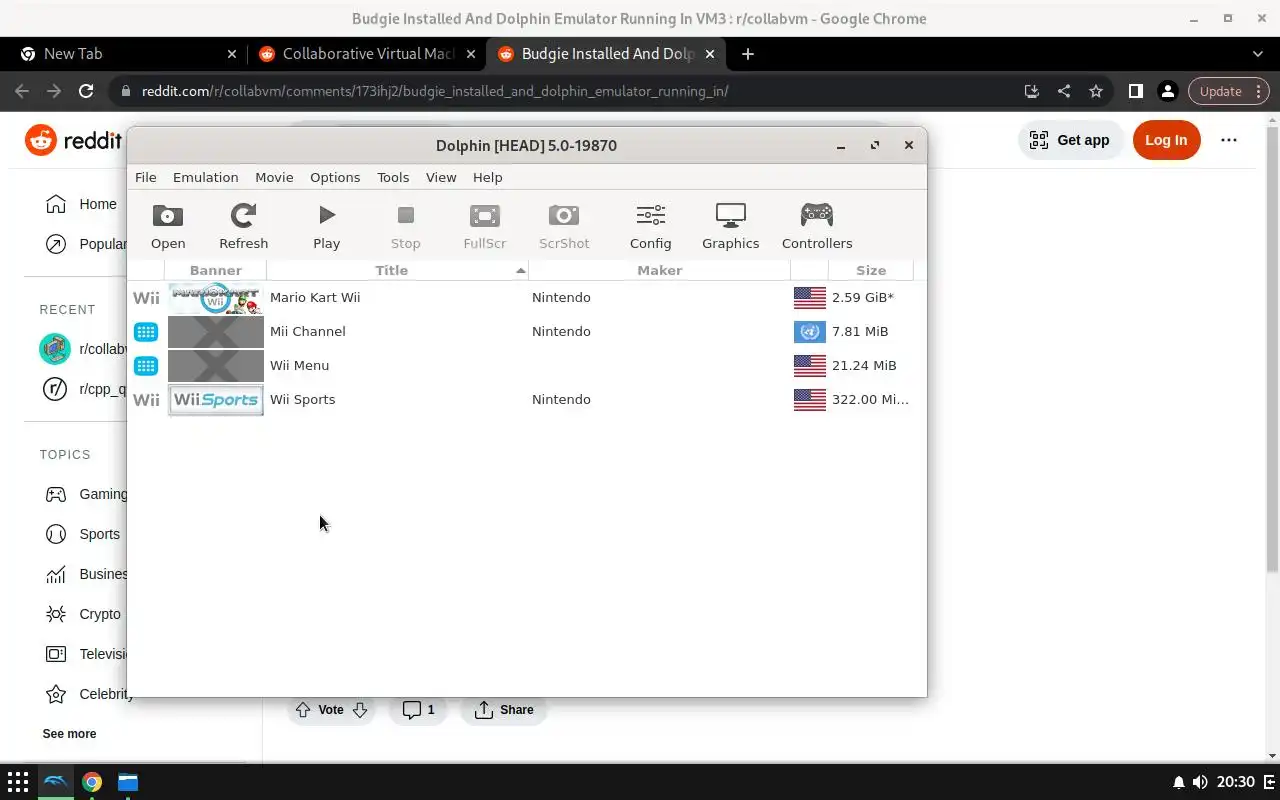
Task: Go to Home in Reddit sidebar
Action: click(82, 204)
